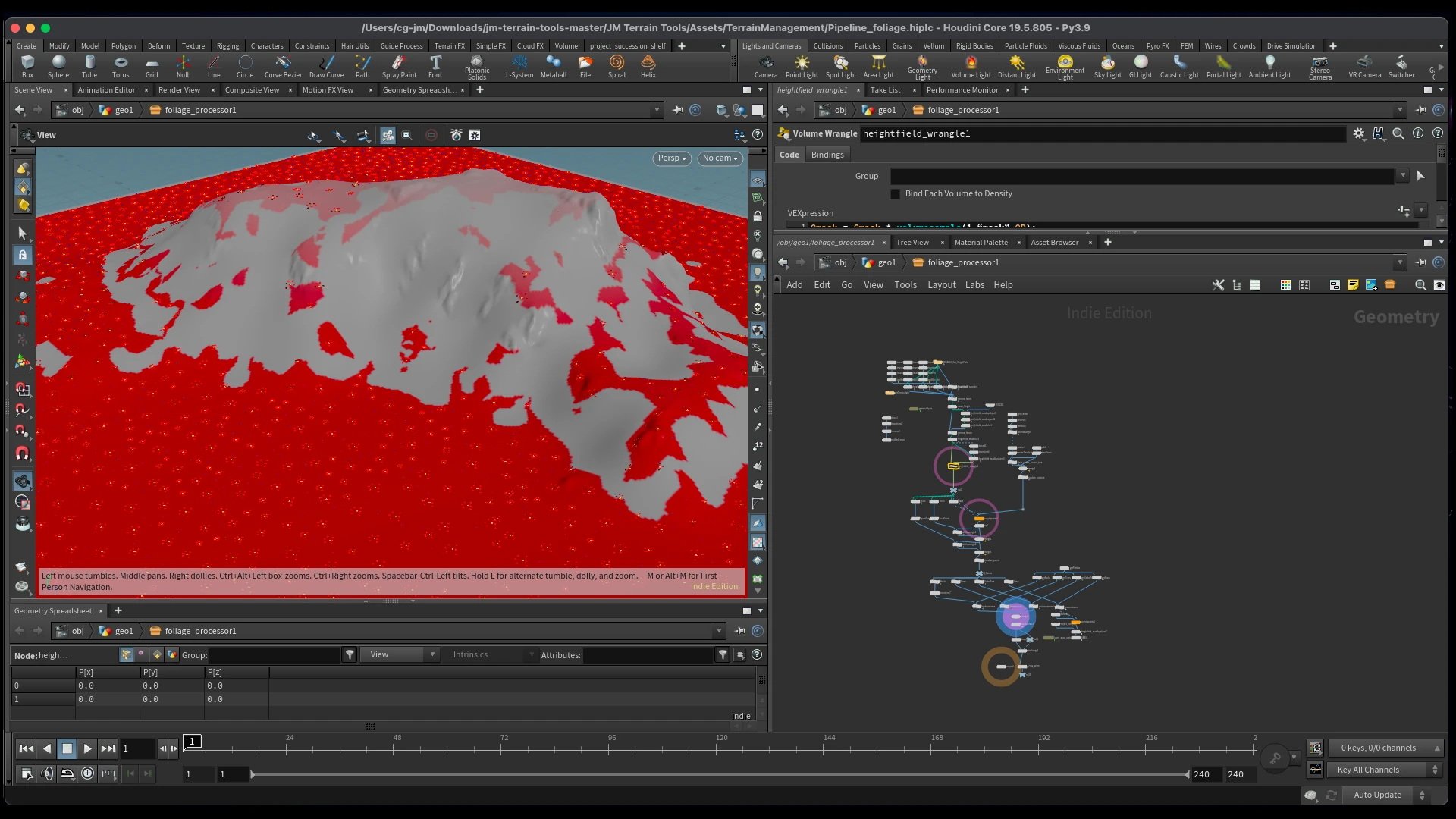Open the L-System shelf tool
Screen dimensions: 1456x819
click(x=519, y=67)
